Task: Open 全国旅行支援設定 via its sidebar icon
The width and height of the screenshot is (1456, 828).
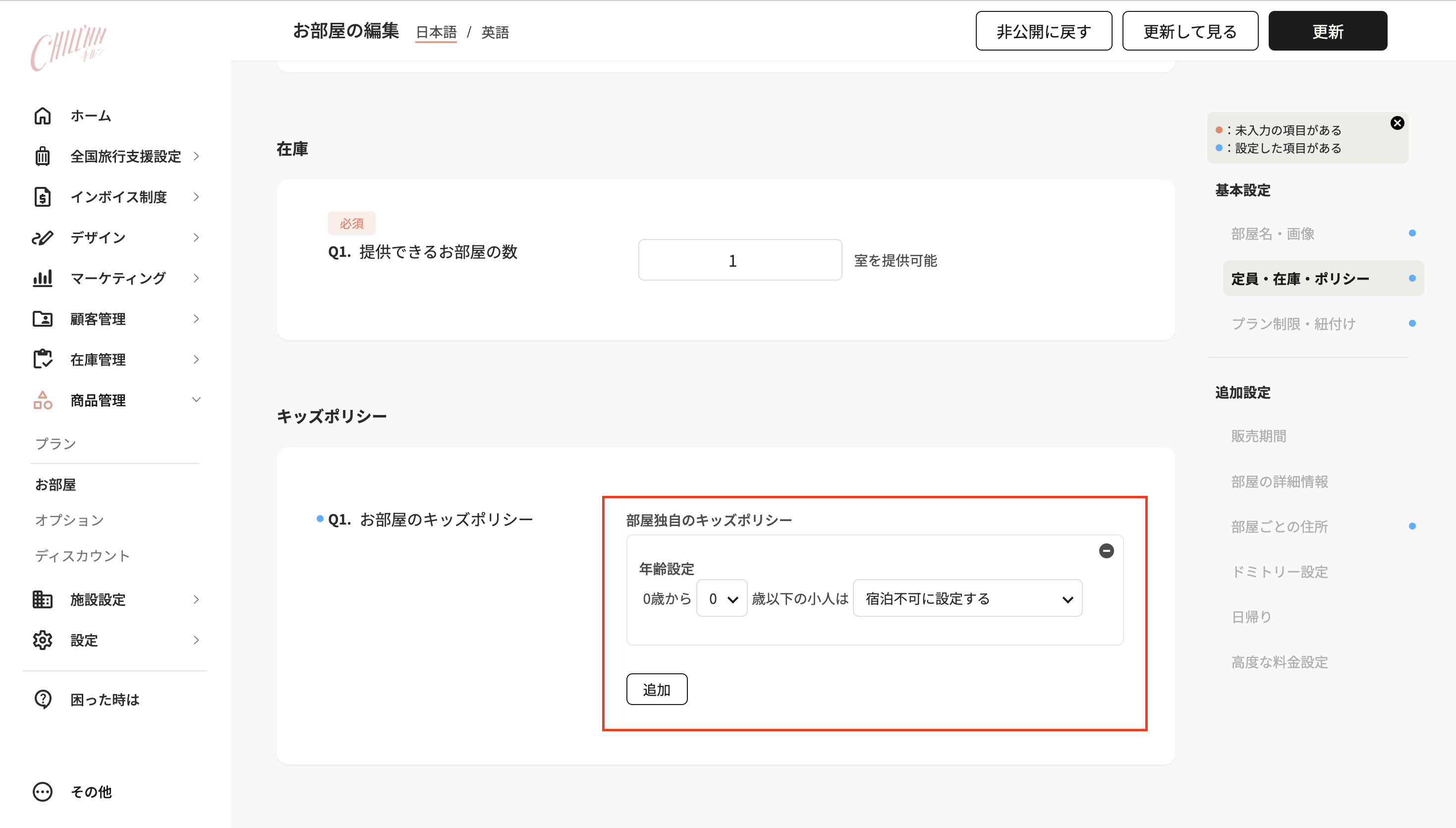Action: tap(43, 156)
